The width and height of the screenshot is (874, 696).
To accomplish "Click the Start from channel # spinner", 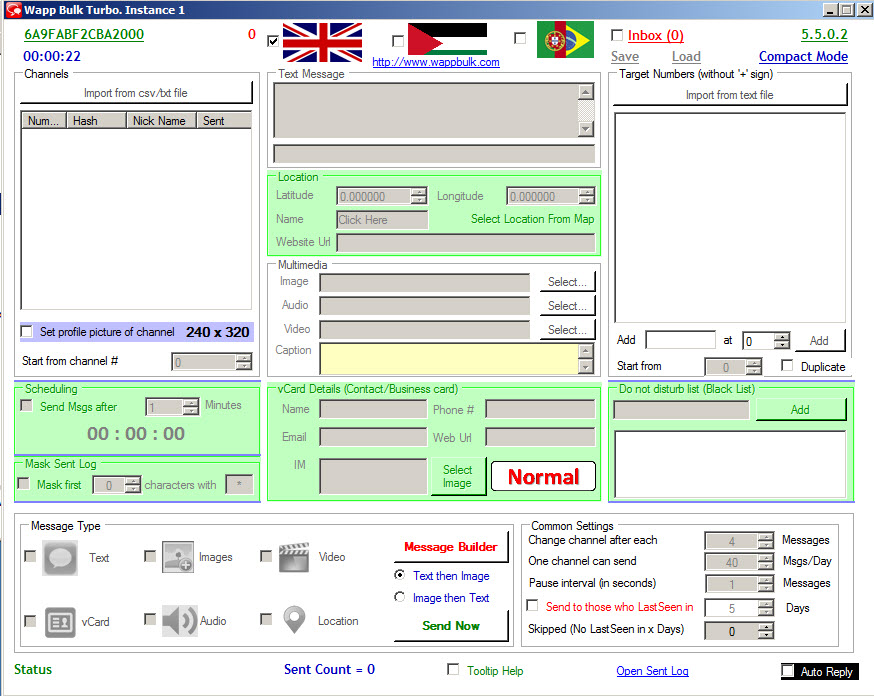I will (212, 362).
